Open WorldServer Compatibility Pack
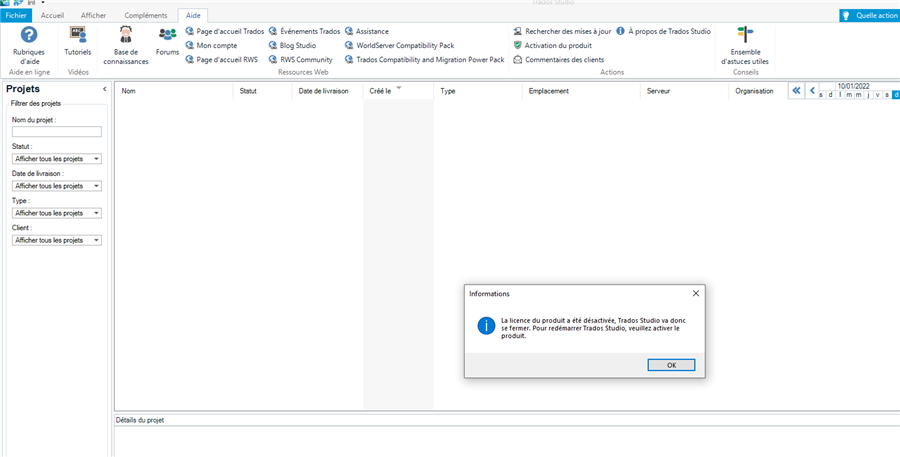This screenshot has height=457, width=900. click(399, 45)
